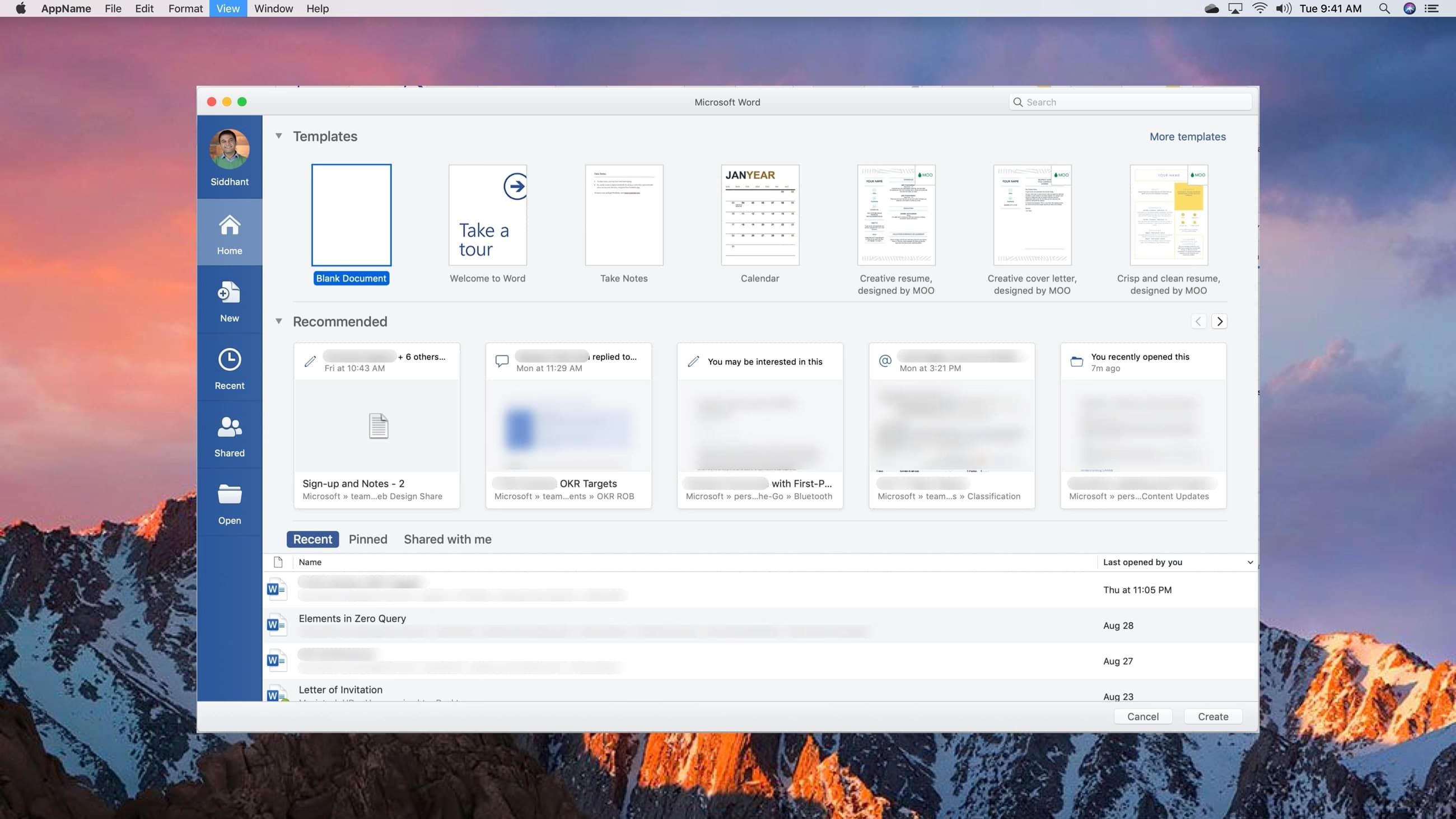Switch to the Shared with me tab
Screen dimensions: 1456x819
coord(447,539)
